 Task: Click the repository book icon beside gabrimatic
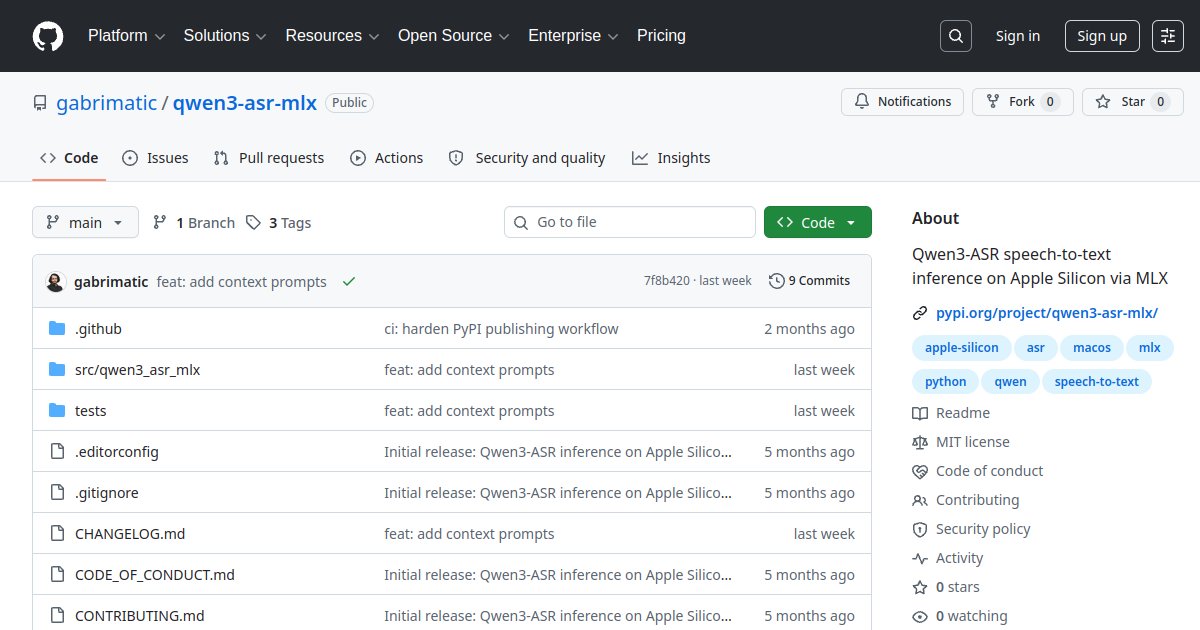(40, 103)
